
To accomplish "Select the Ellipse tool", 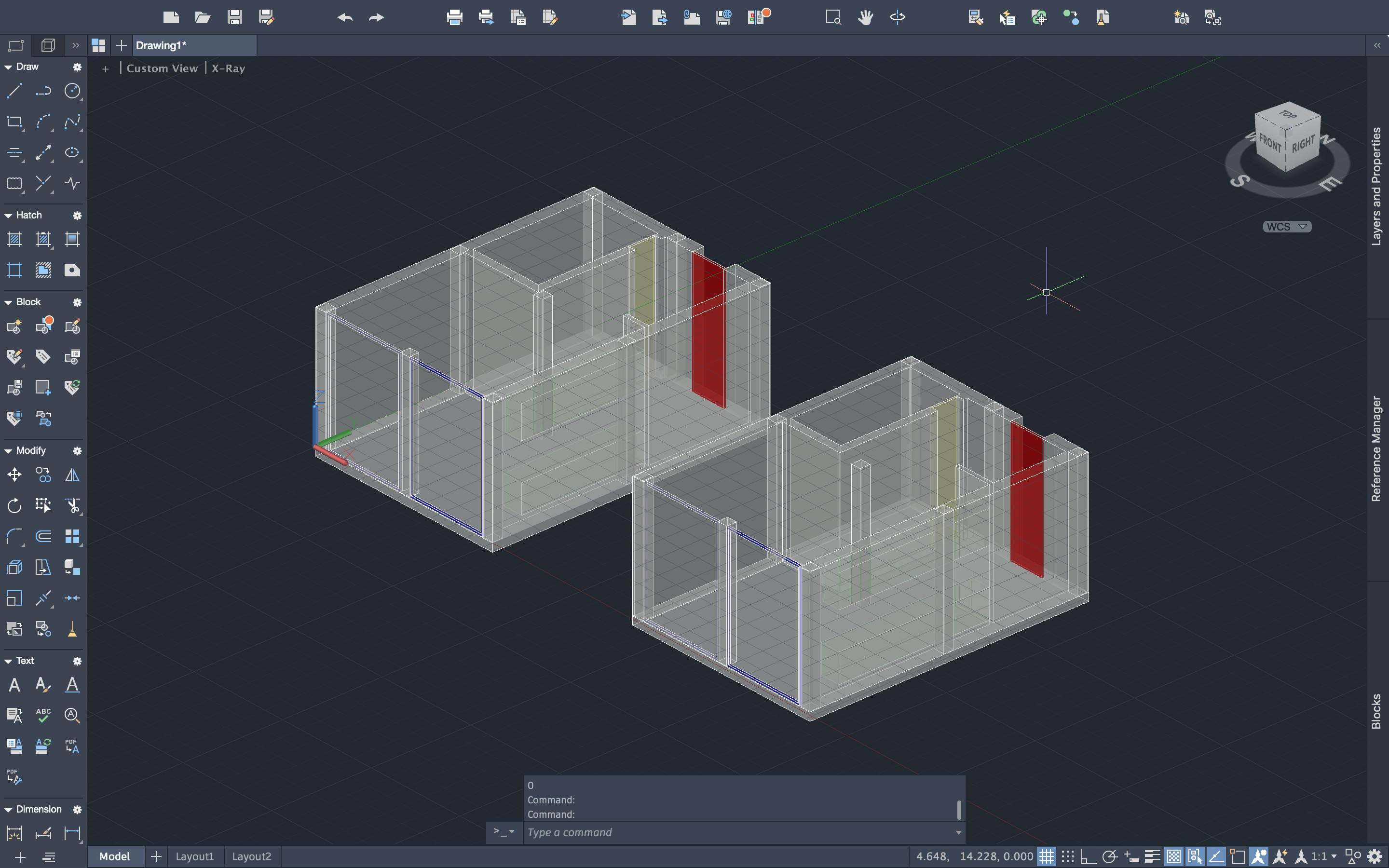I will tap(72, 152).
